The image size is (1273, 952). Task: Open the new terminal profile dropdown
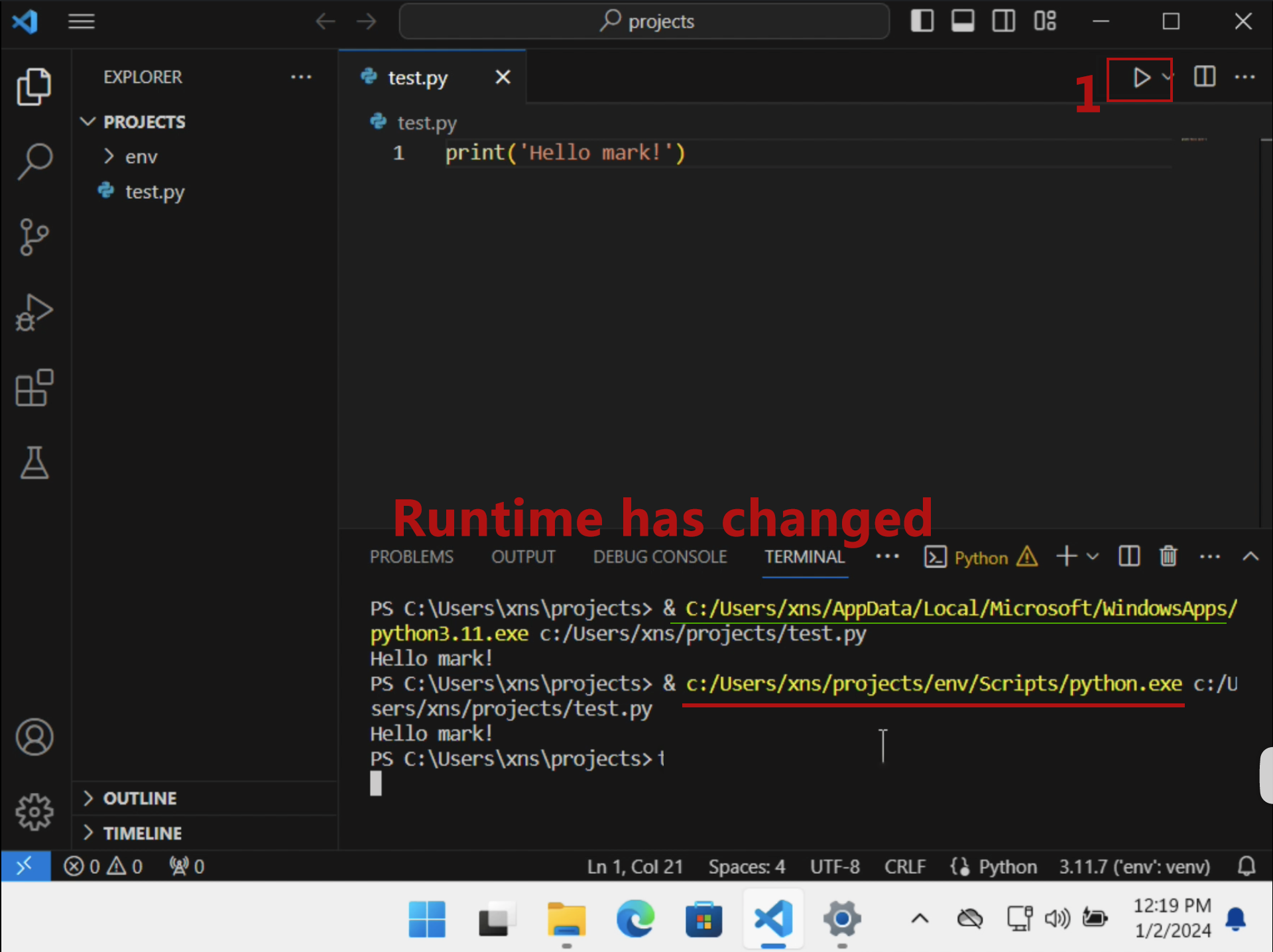pyautogui.click(x=1093, y=556)
